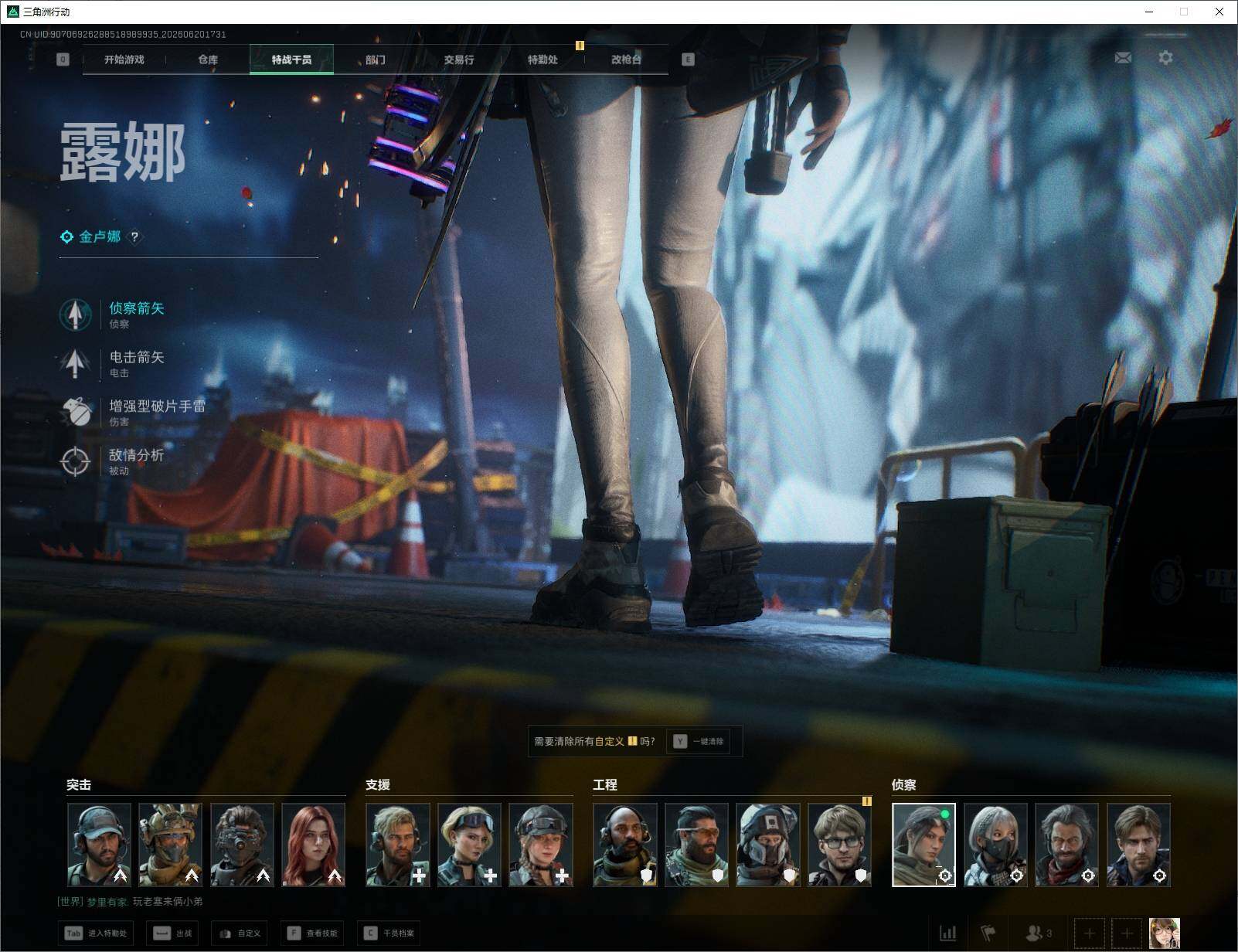Click the 电击箭矢 skill name text
1238x952 pixels.
137,357
